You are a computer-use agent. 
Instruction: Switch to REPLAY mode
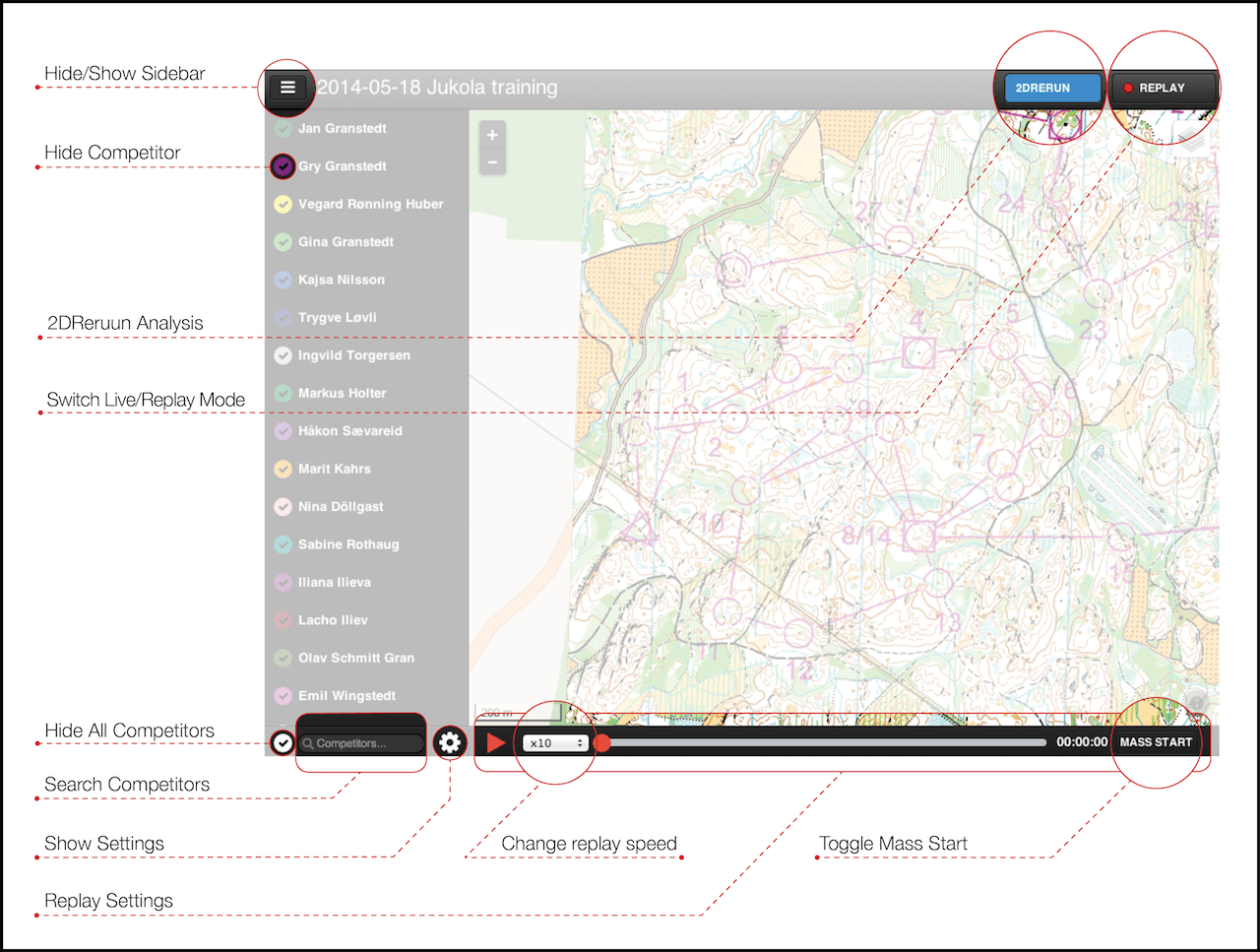click(x=1165, y=88)
